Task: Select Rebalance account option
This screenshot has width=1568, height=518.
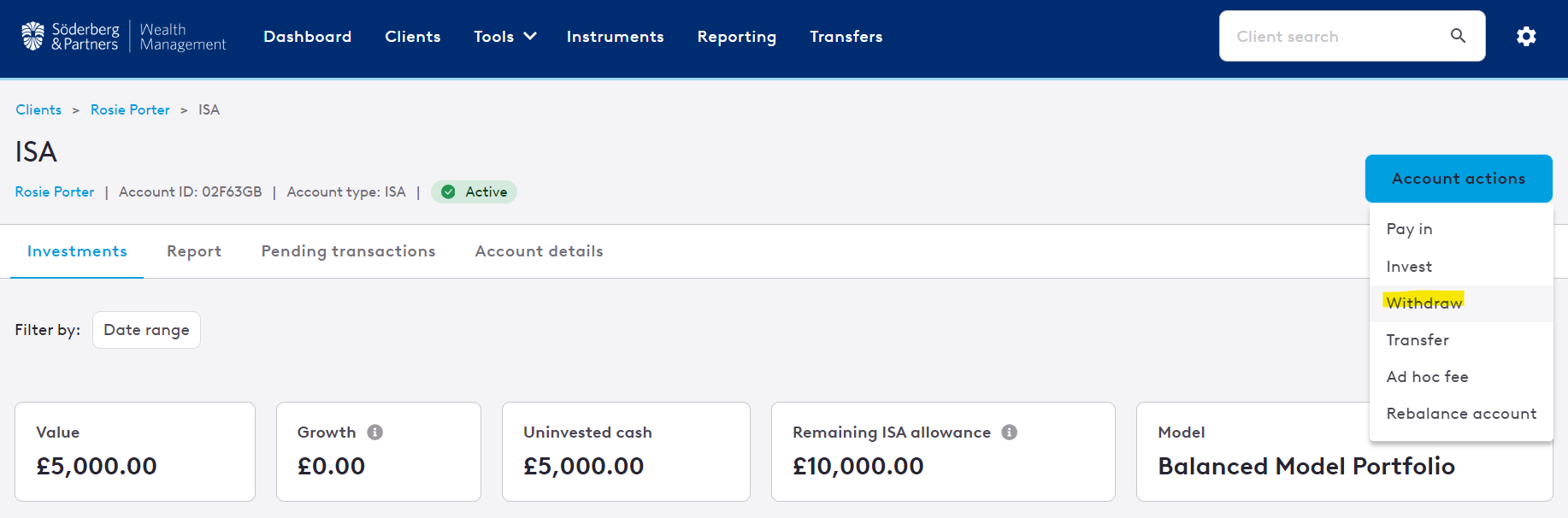Action: (x=1461, y=414)
